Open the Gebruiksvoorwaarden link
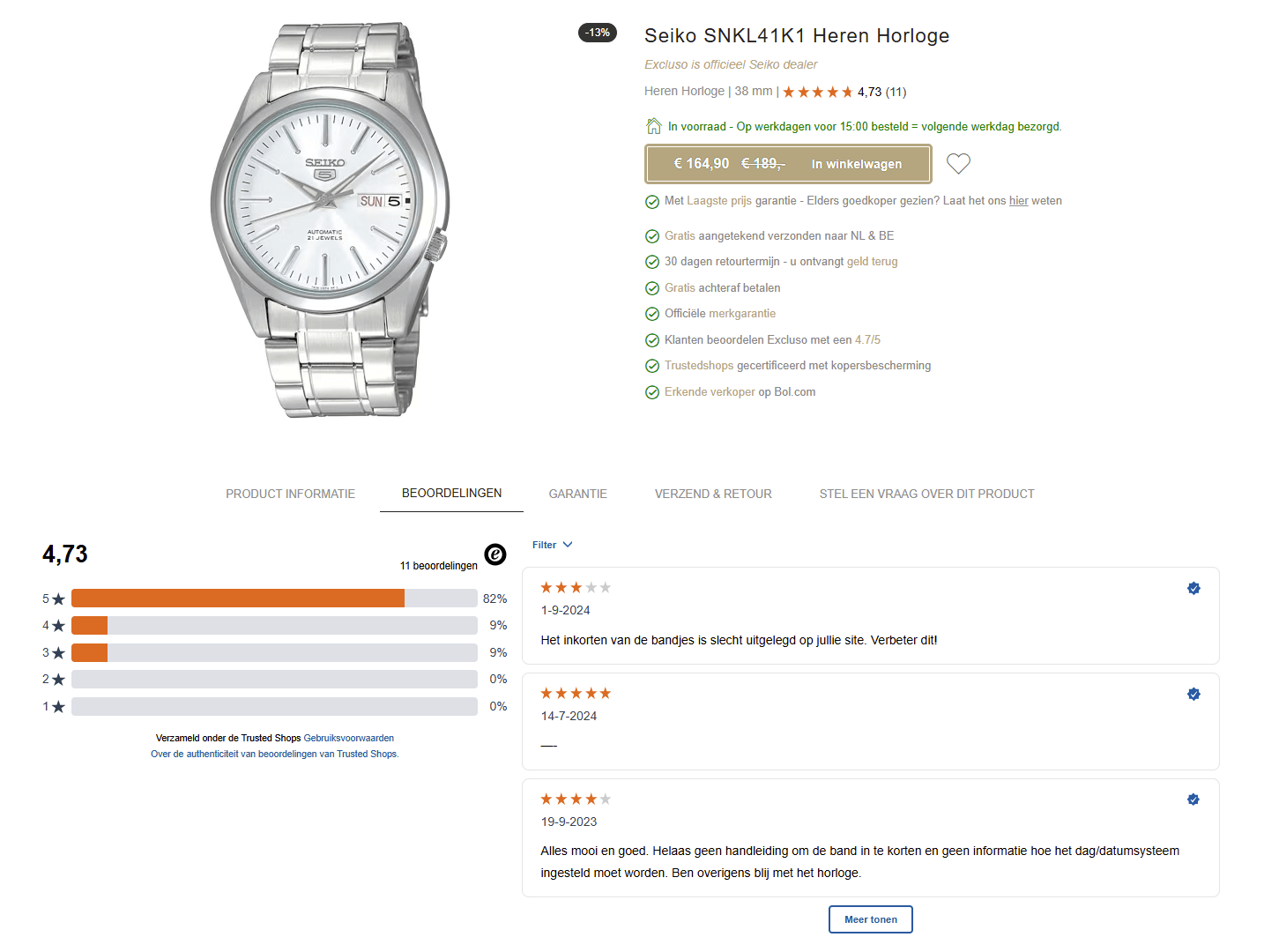Screen dimensions: 1264x952 [348, 738]
